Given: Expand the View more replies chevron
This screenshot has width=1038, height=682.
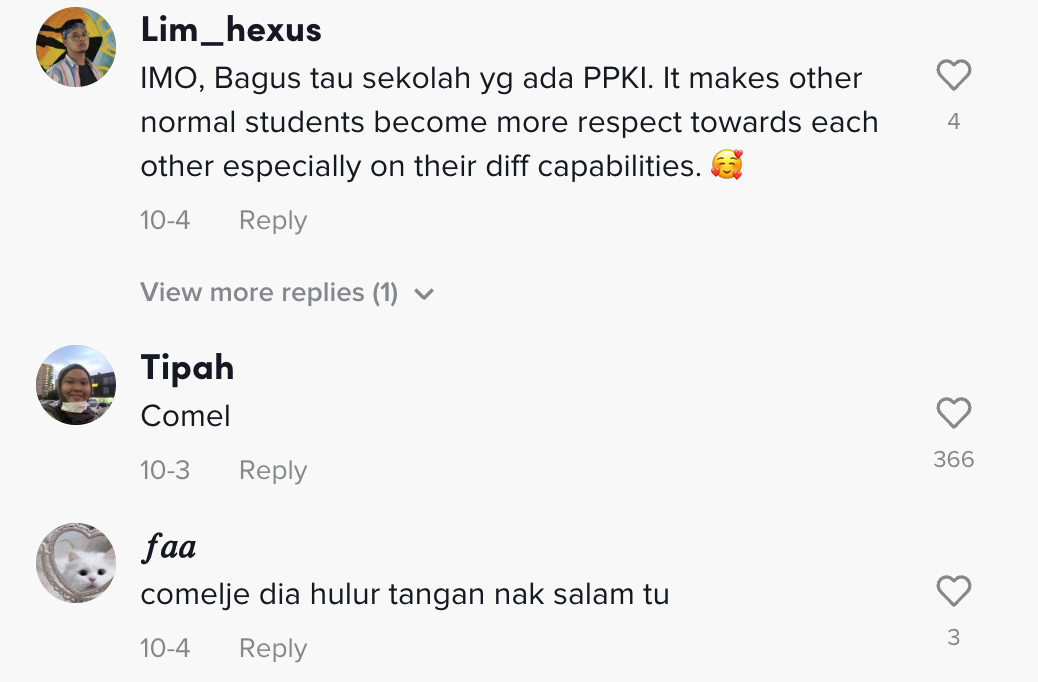Looking at the screenshot, I should 424,294.
